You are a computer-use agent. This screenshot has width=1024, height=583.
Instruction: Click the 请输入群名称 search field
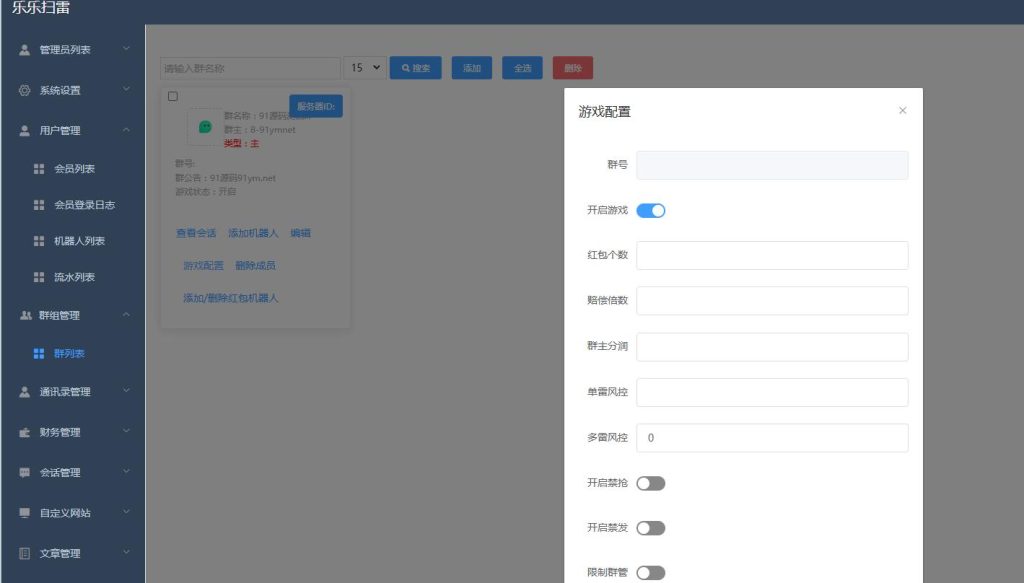(x=248, y=67)
